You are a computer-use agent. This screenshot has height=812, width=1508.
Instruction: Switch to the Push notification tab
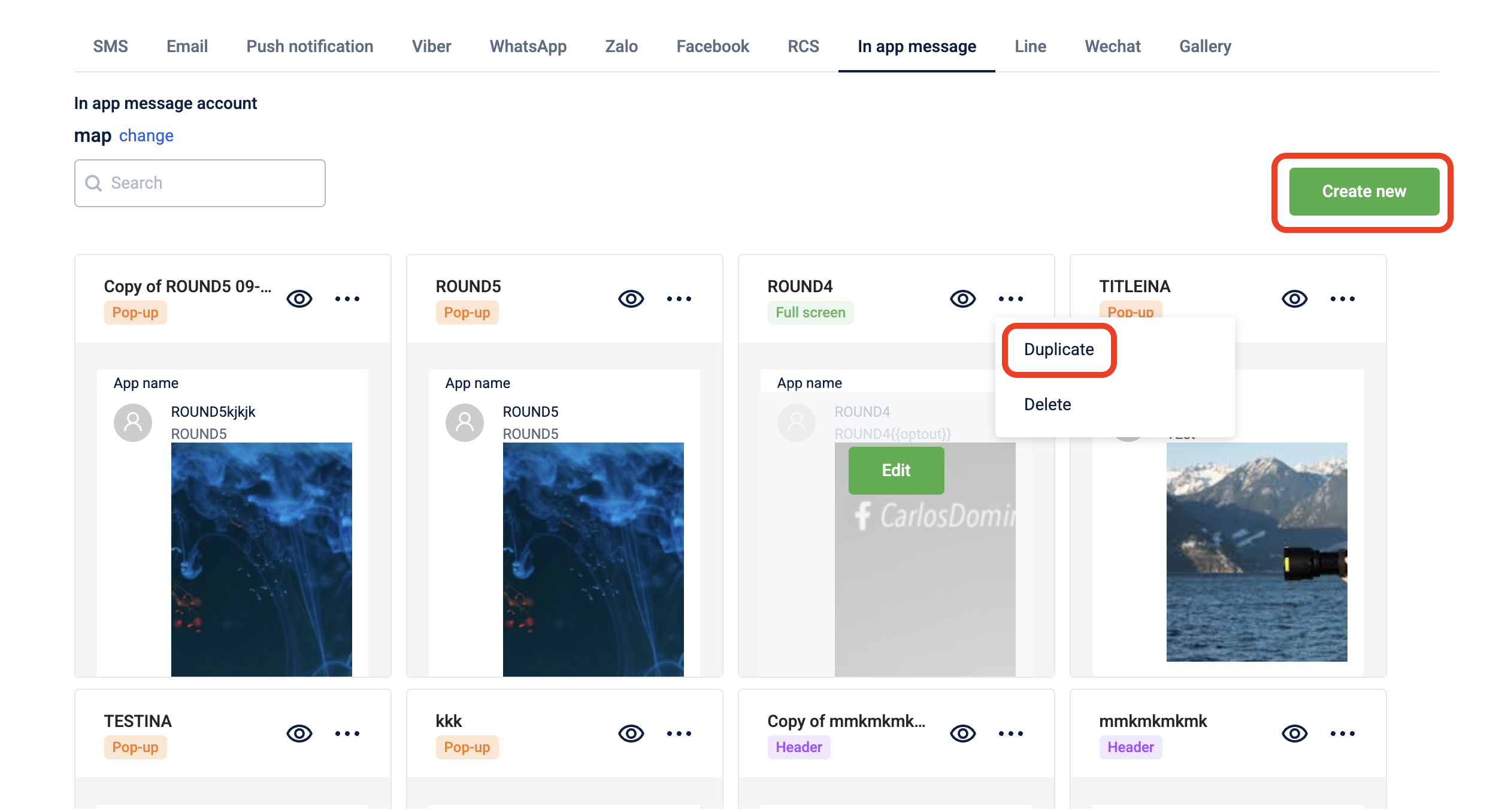309,46
